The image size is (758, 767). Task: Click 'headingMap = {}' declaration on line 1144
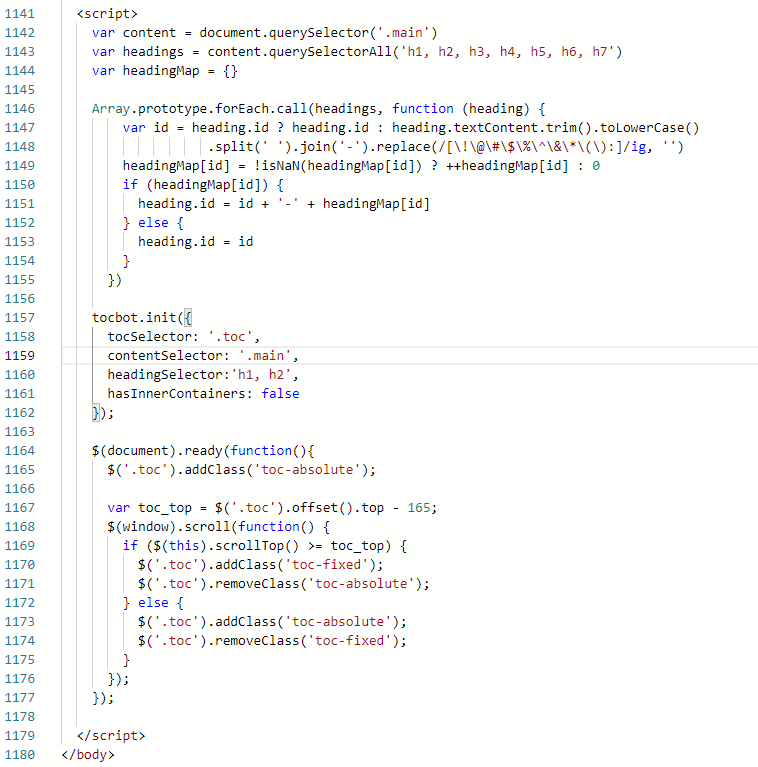pyautogui.click(x=180, y=71)
